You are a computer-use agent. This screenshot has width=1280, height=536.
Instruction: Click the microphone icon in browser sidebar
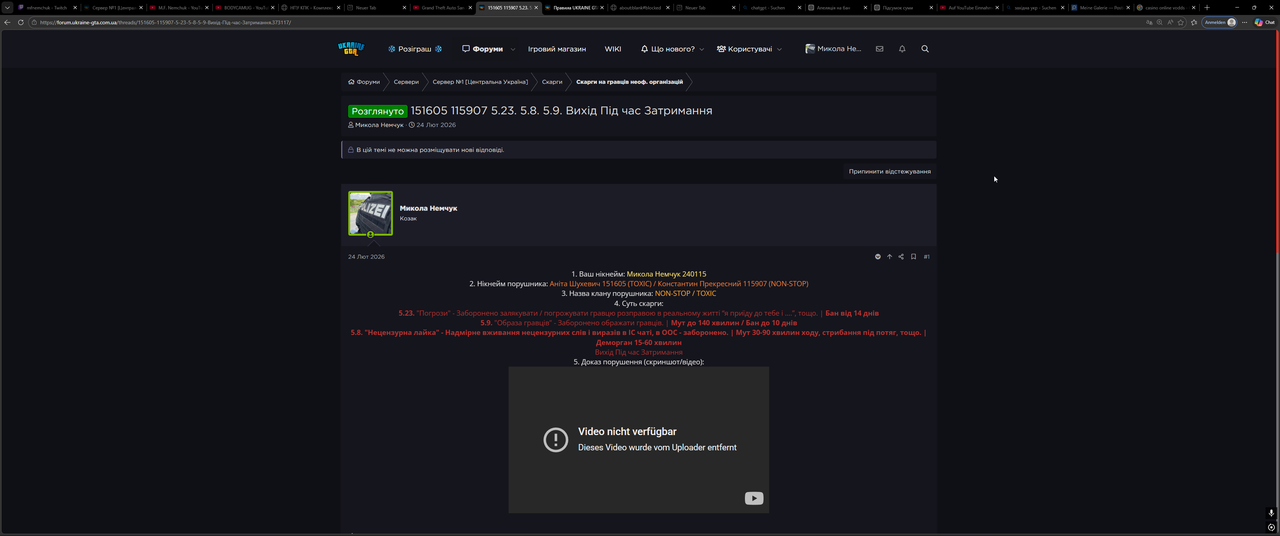[1272, 513]
